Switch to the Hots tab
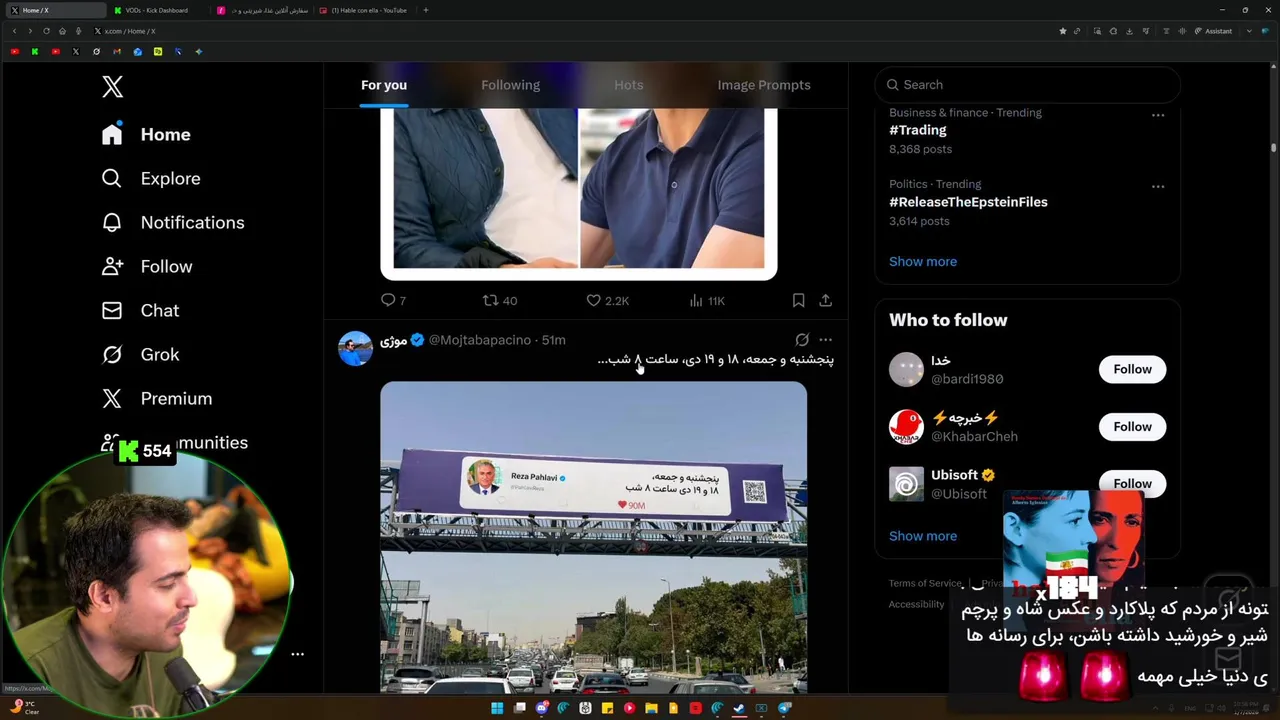The width and height of the screenshot is (1280, 720). [x=629, y=85]
